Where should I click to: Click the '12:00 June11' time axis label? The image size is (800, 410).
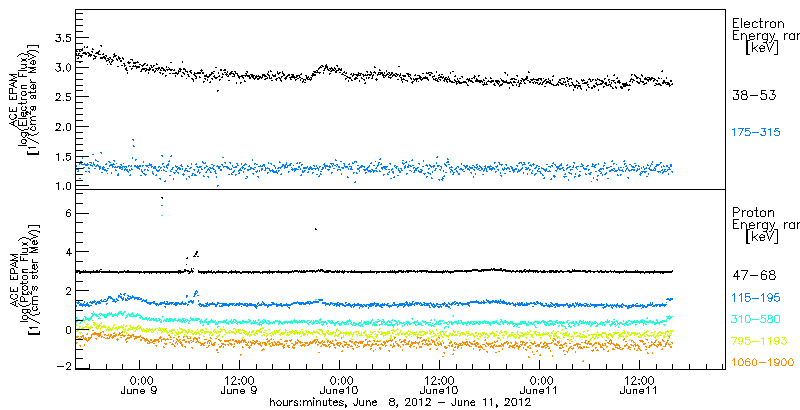[x=639, y=386]
